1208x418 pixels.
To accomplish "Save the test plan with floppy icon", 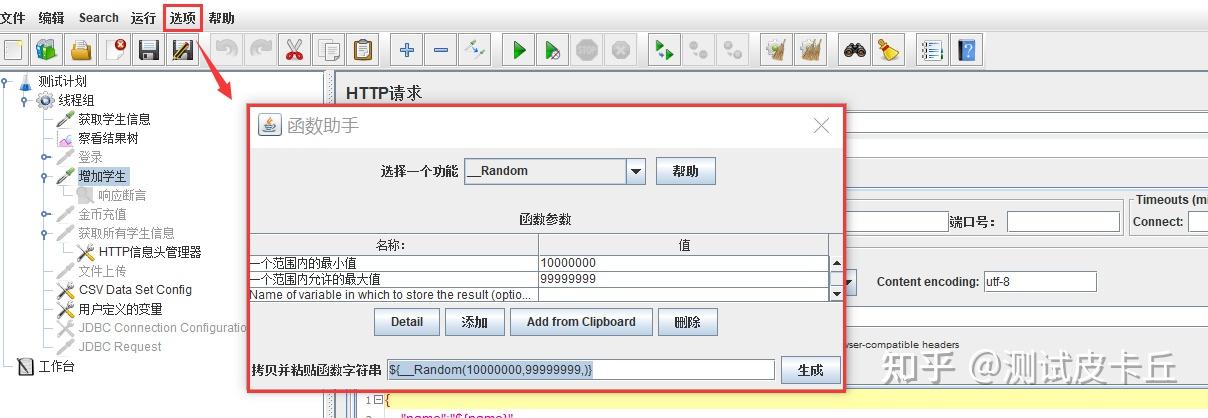I will (149, 49).
